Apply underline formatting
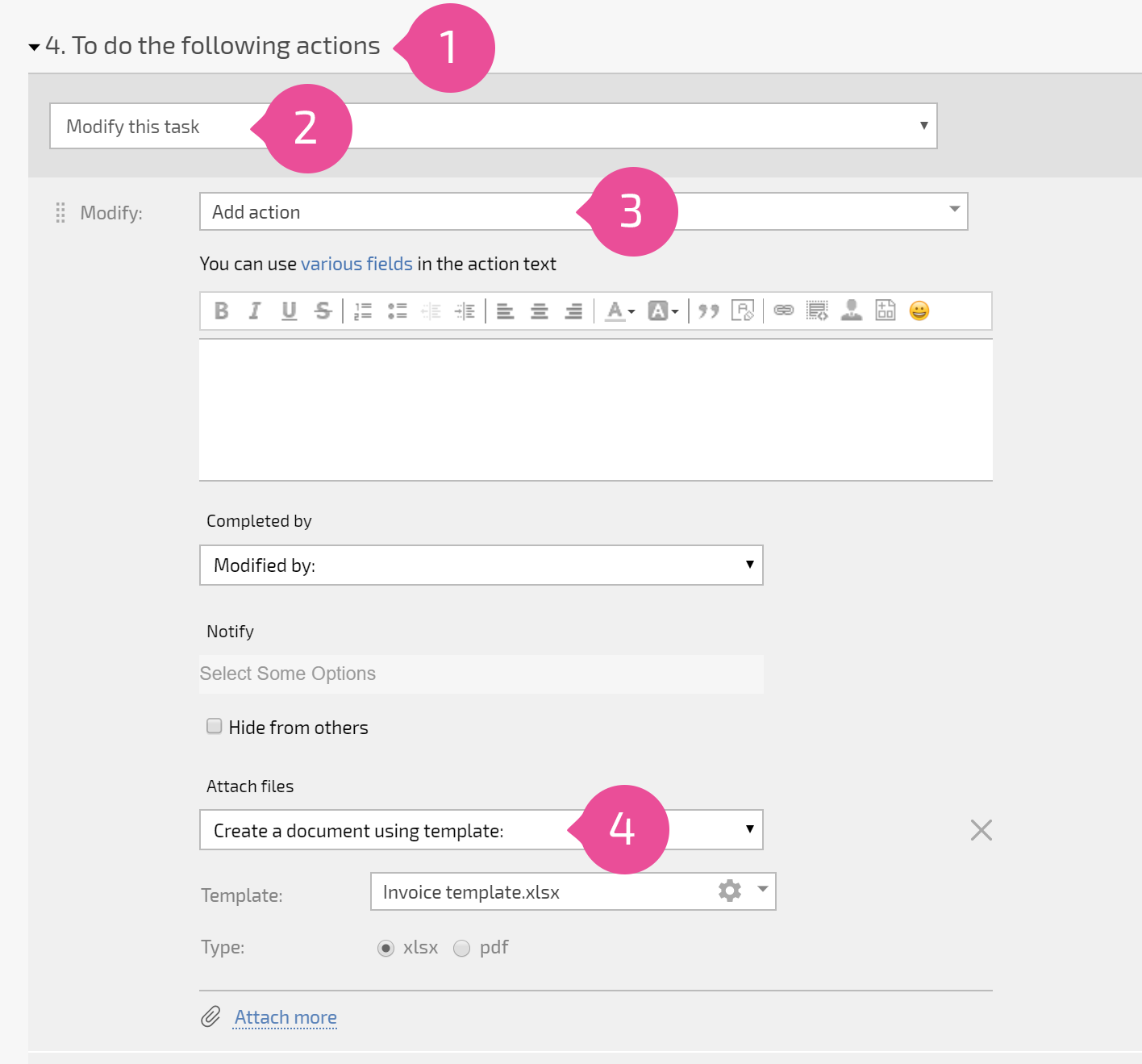Image resolution: width=1142 pixels, height=1064 pixels. coord(289,311)
